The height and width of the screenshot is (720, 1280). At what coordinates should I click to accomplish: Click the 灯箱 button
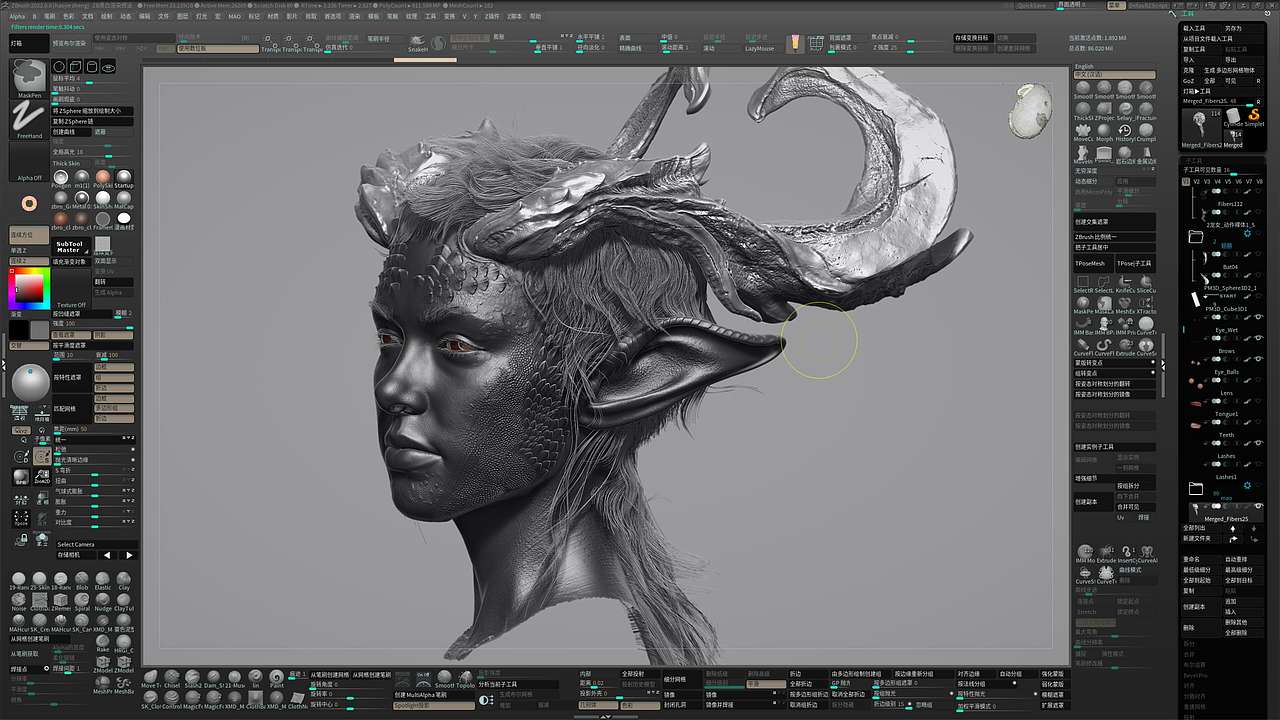pyautogui.click(x=29, y=44)
